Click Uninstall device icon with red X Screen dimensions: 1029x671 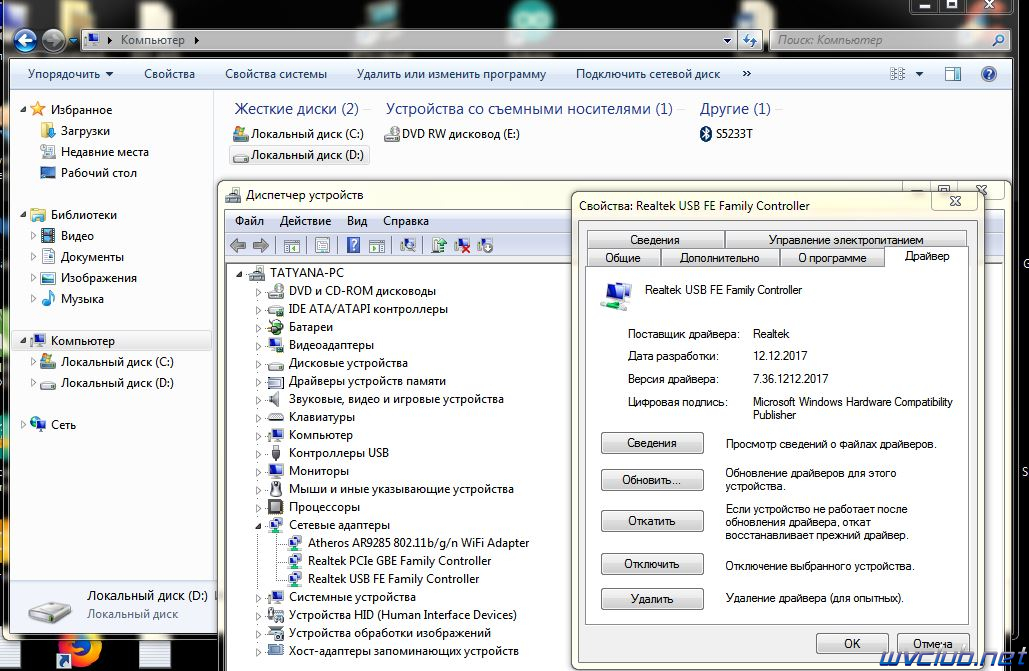[462, 246]
